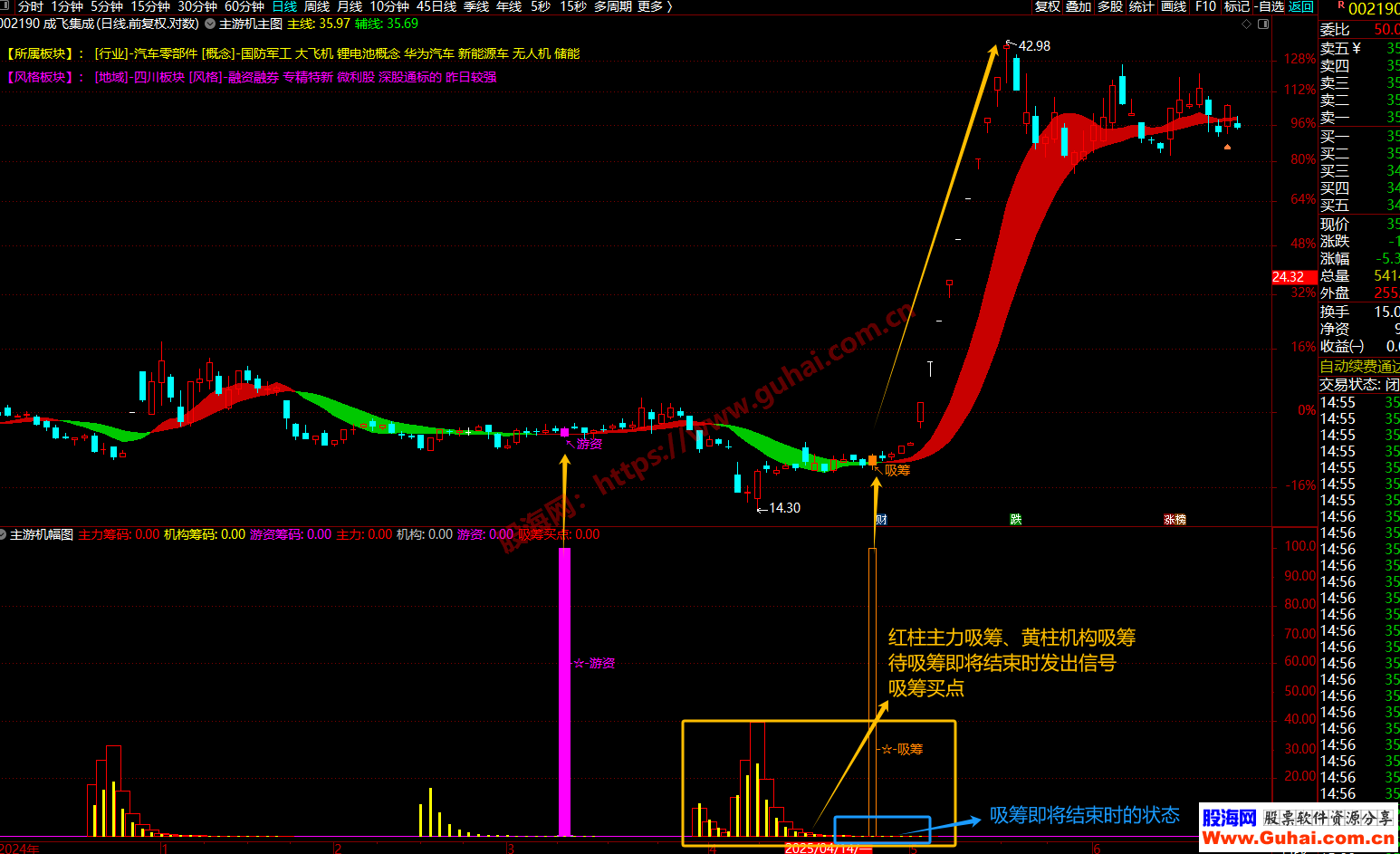Image resolution: width=1400 pixels, height=854 pixels.
Task: Click -自选 remove from watchlist
Action: coord(1270,6)
